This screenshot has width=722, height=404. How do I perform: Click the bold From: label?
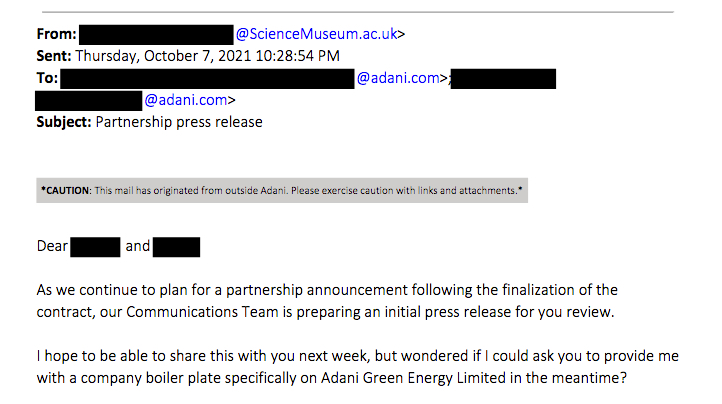click(x=55, y=34)
